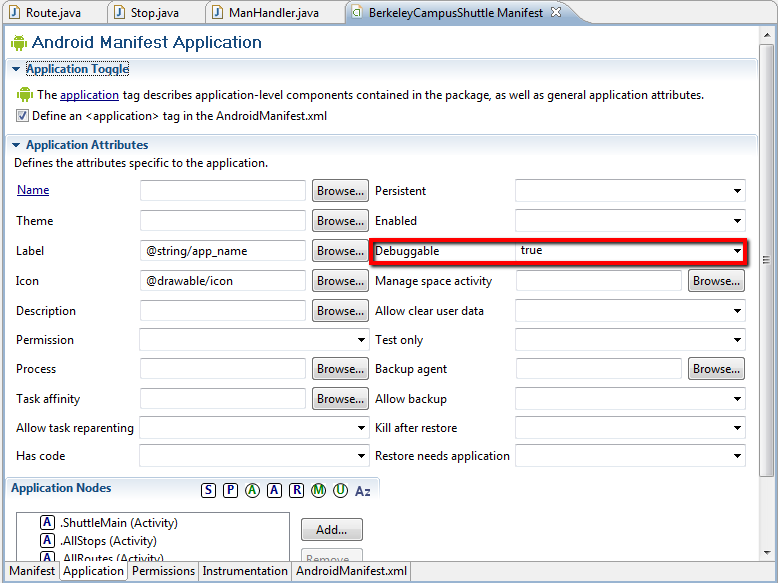Viewport: 778px width, 583px height.
Task: Toggle the Define an <application> tag checkbox
Action: click(23, 116)
